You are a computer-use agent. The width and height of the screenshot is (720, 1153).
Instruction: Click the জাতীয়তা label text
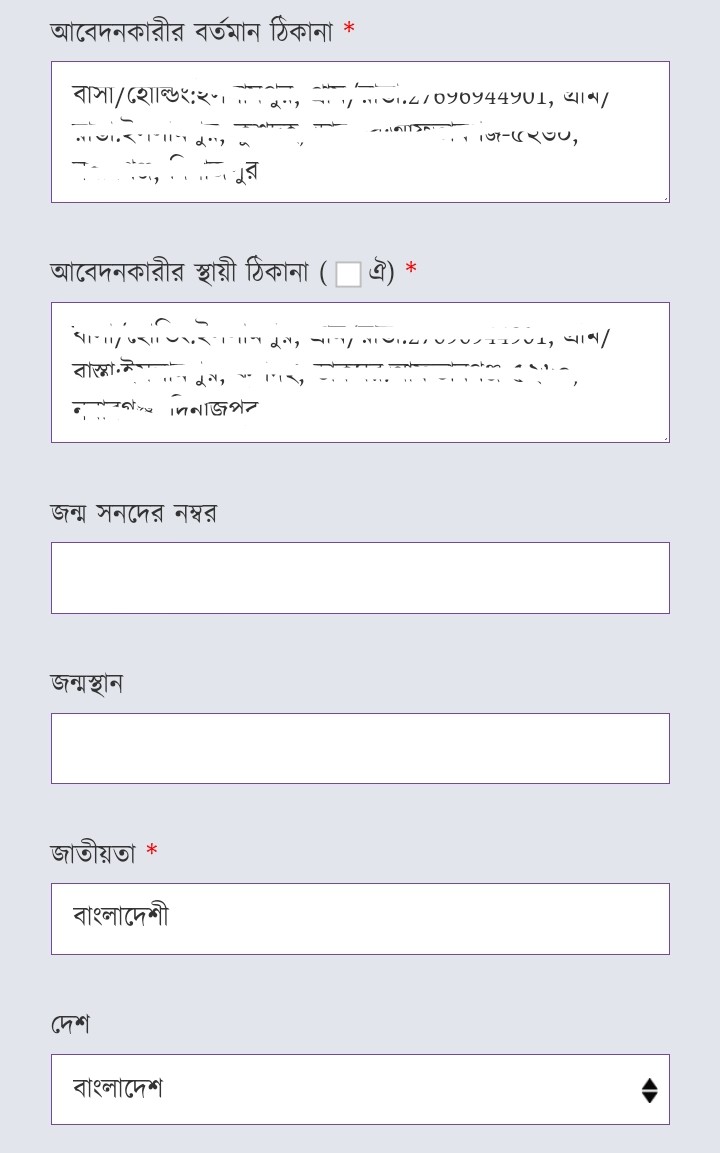tap(93, 853)
